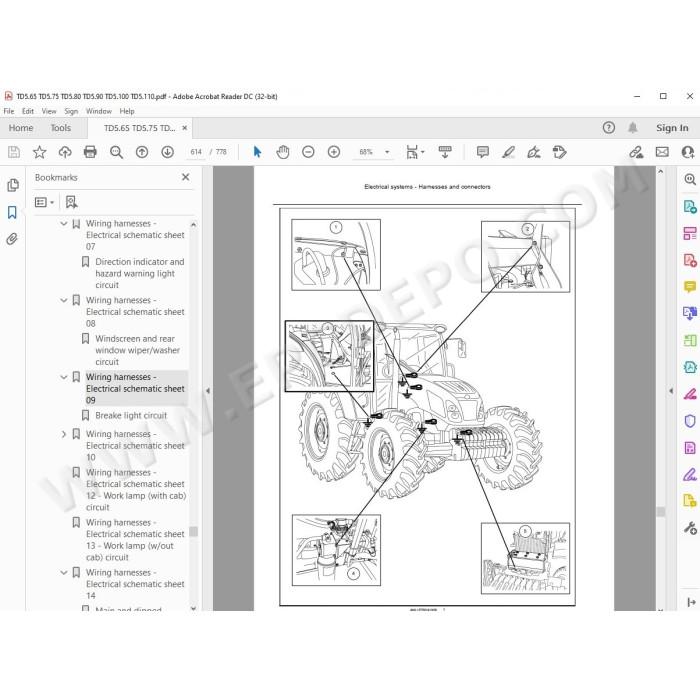
Task: Collapse left navigation pane arrow
Action: [x=208, y=391]
